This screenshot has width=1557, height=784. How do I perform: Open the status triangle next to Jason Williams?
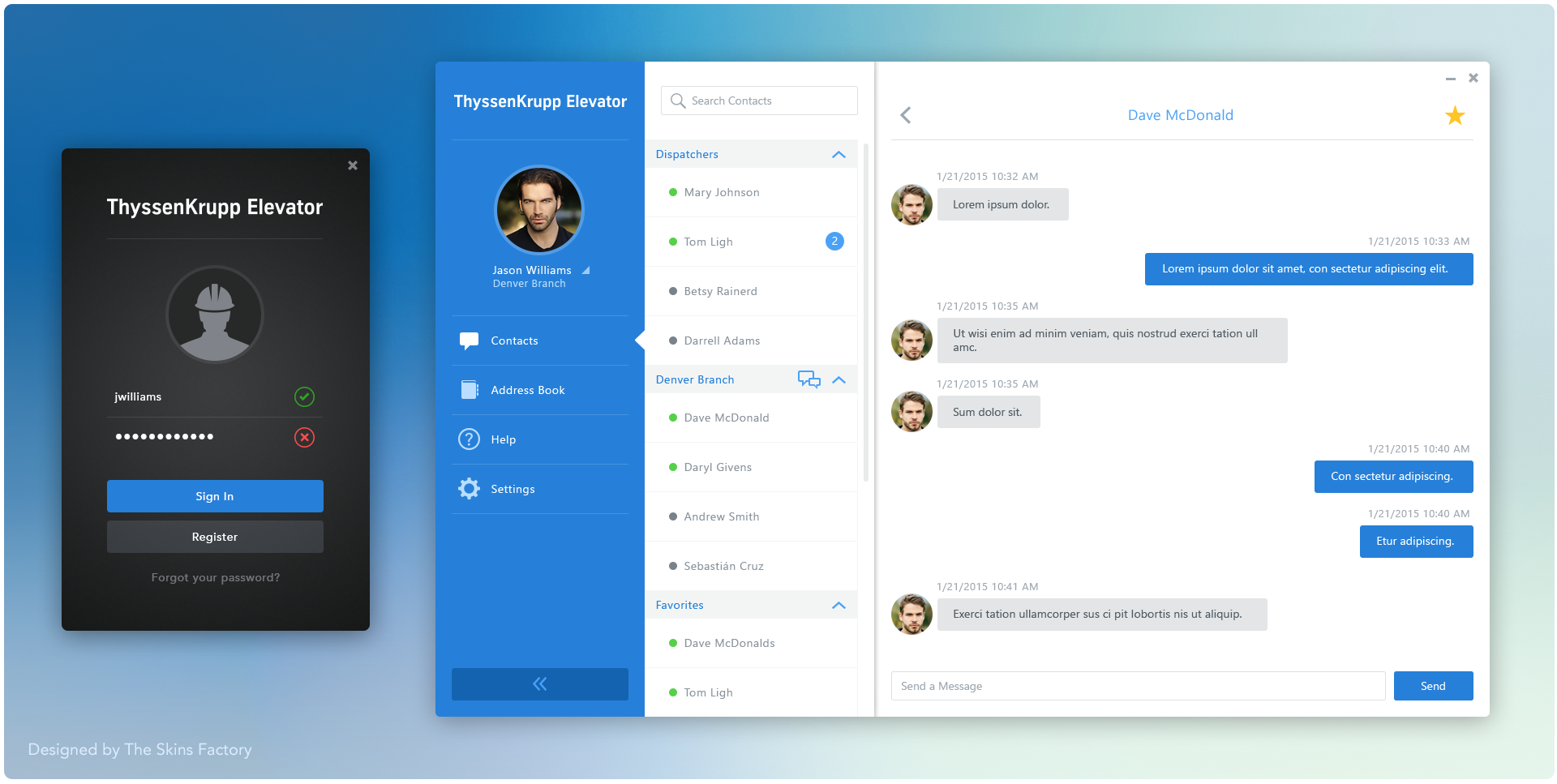pos(585,270)
